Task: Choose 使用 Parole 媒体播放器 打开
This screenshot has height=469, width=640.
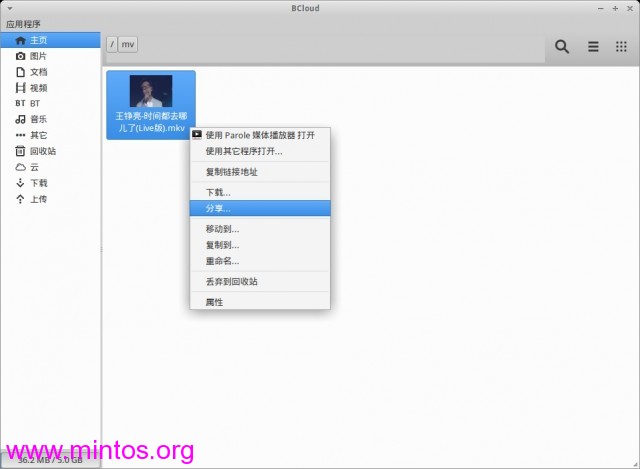Action: tap(260, 135)
